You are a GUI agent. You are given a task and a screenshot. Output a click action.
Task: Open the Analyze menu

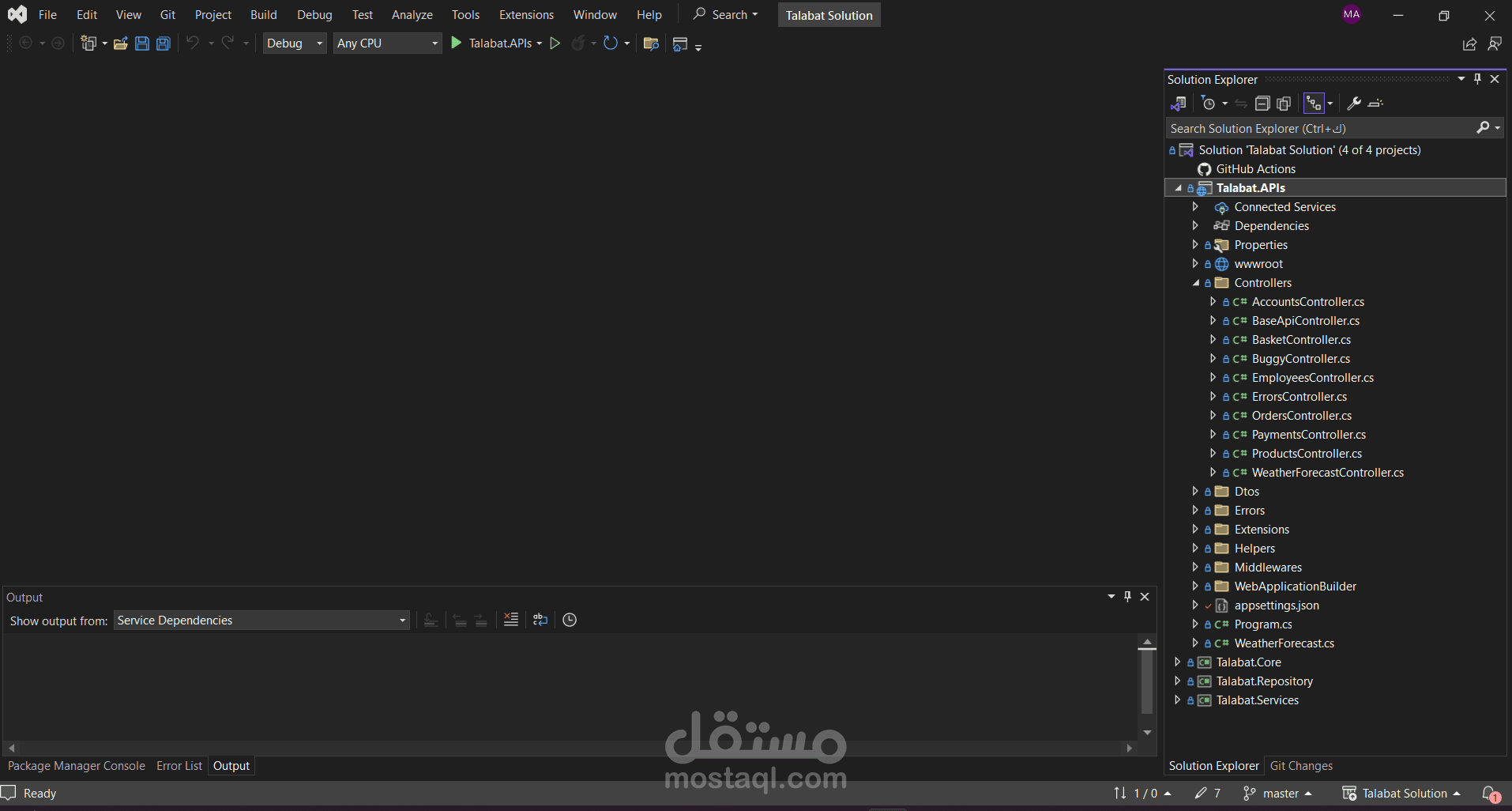[412, 15]
